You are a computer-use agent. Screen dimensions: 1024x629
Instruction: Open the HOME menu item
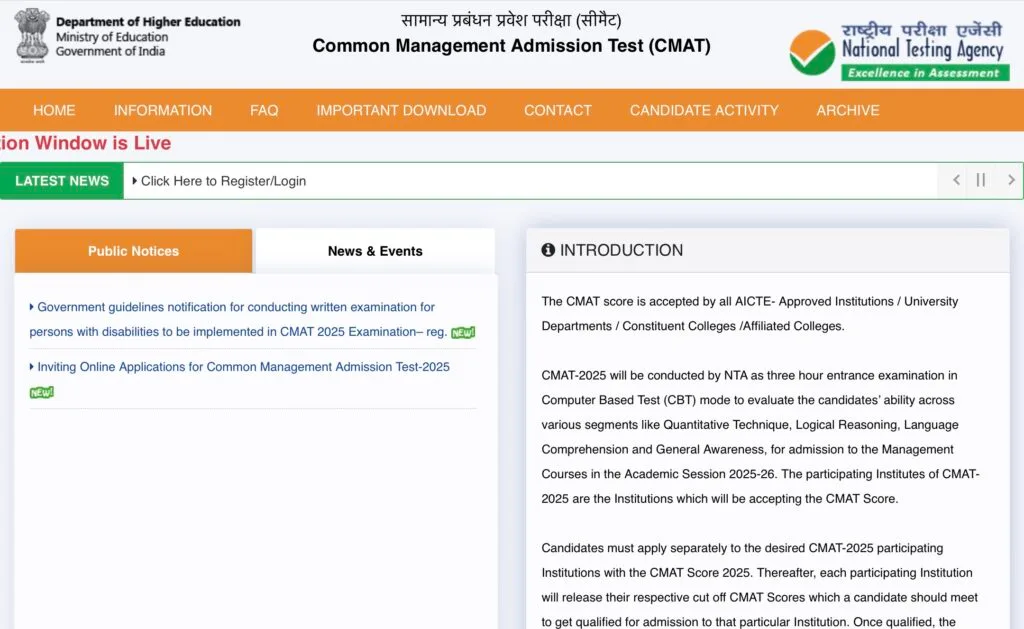tap(54, 110)
